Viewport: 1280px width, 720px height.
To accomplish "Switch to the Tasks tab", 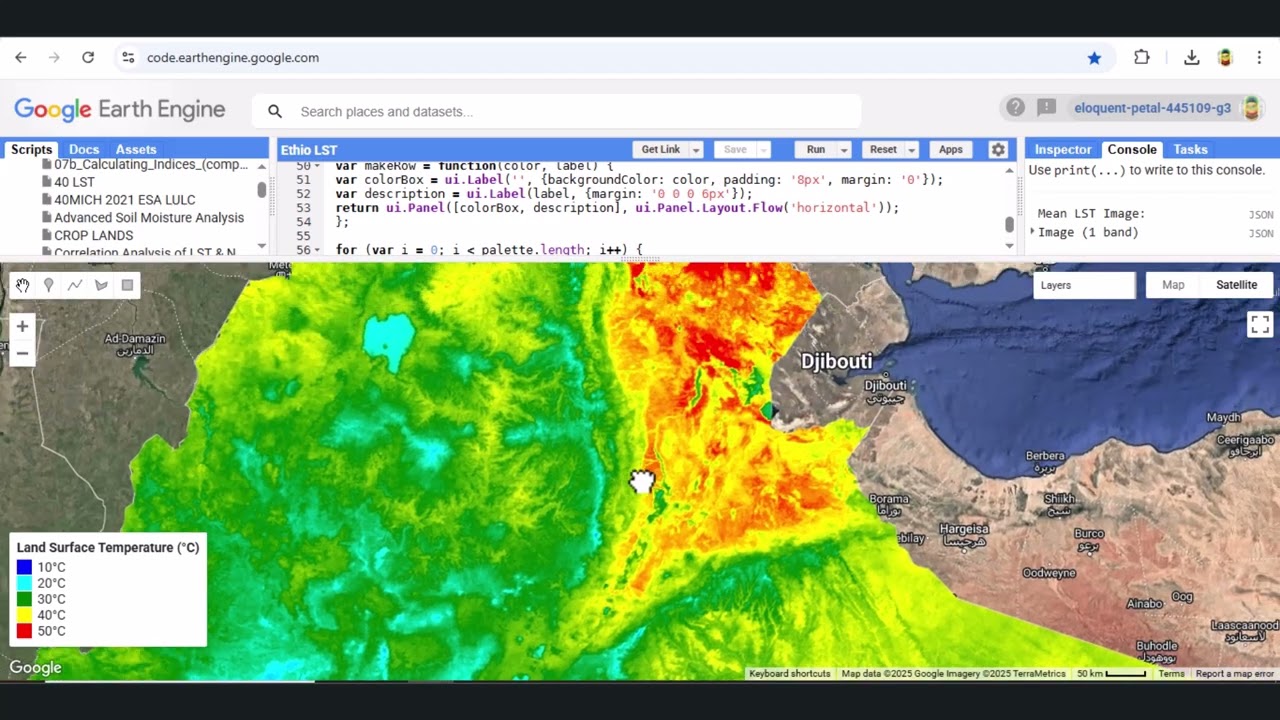I will 1190,149.
